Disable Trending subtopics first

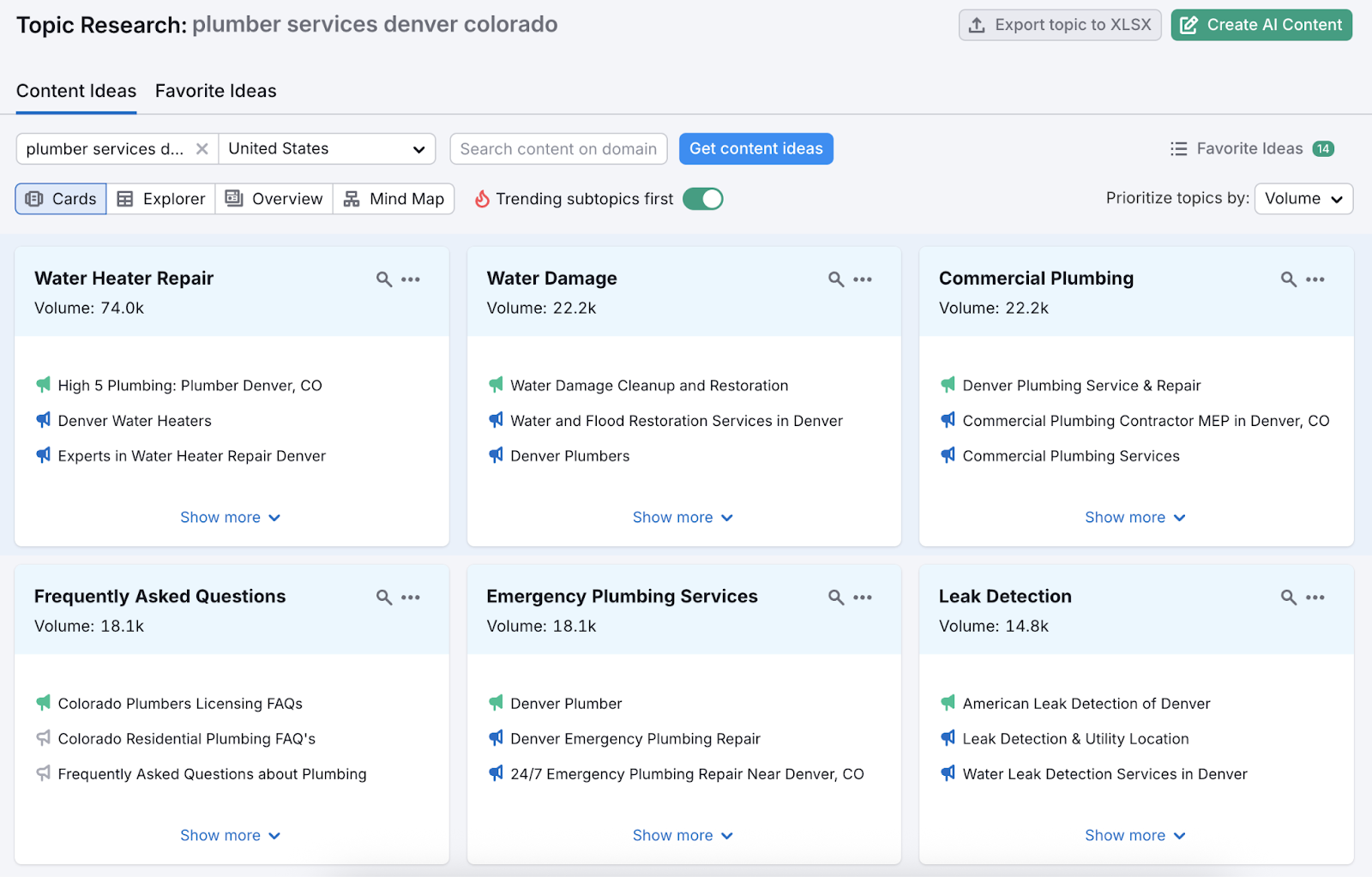(x=702, y=198)
